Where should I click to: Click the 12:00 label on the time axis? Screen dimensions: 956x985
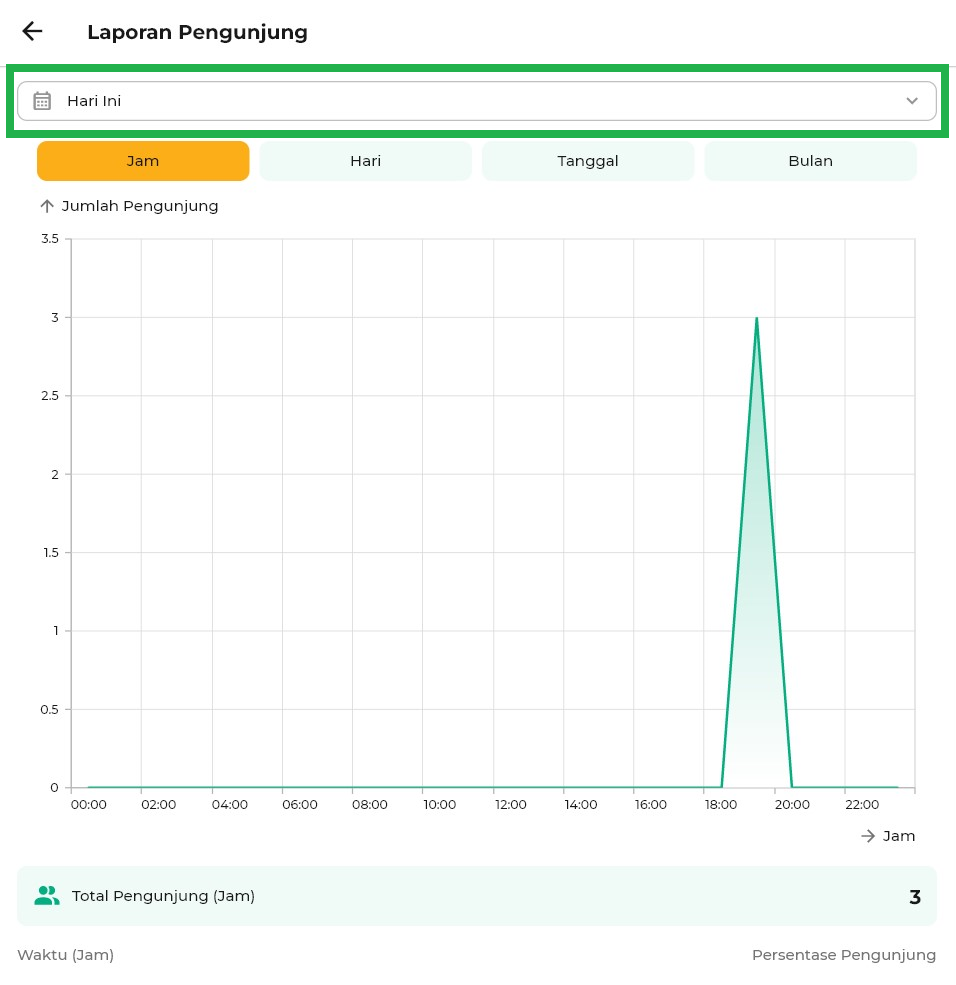point(510,805)
